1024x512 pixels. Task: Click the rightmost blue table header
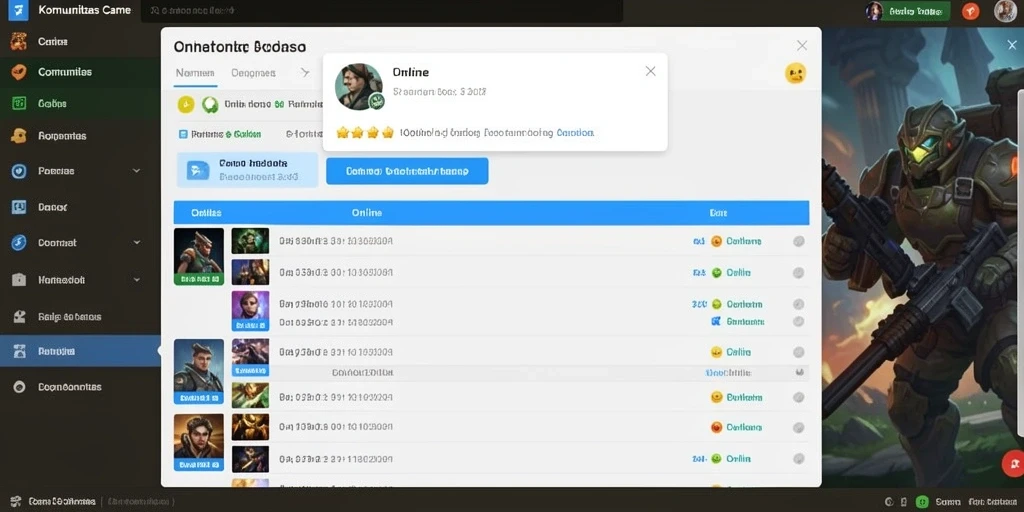[x=718, y=213]
